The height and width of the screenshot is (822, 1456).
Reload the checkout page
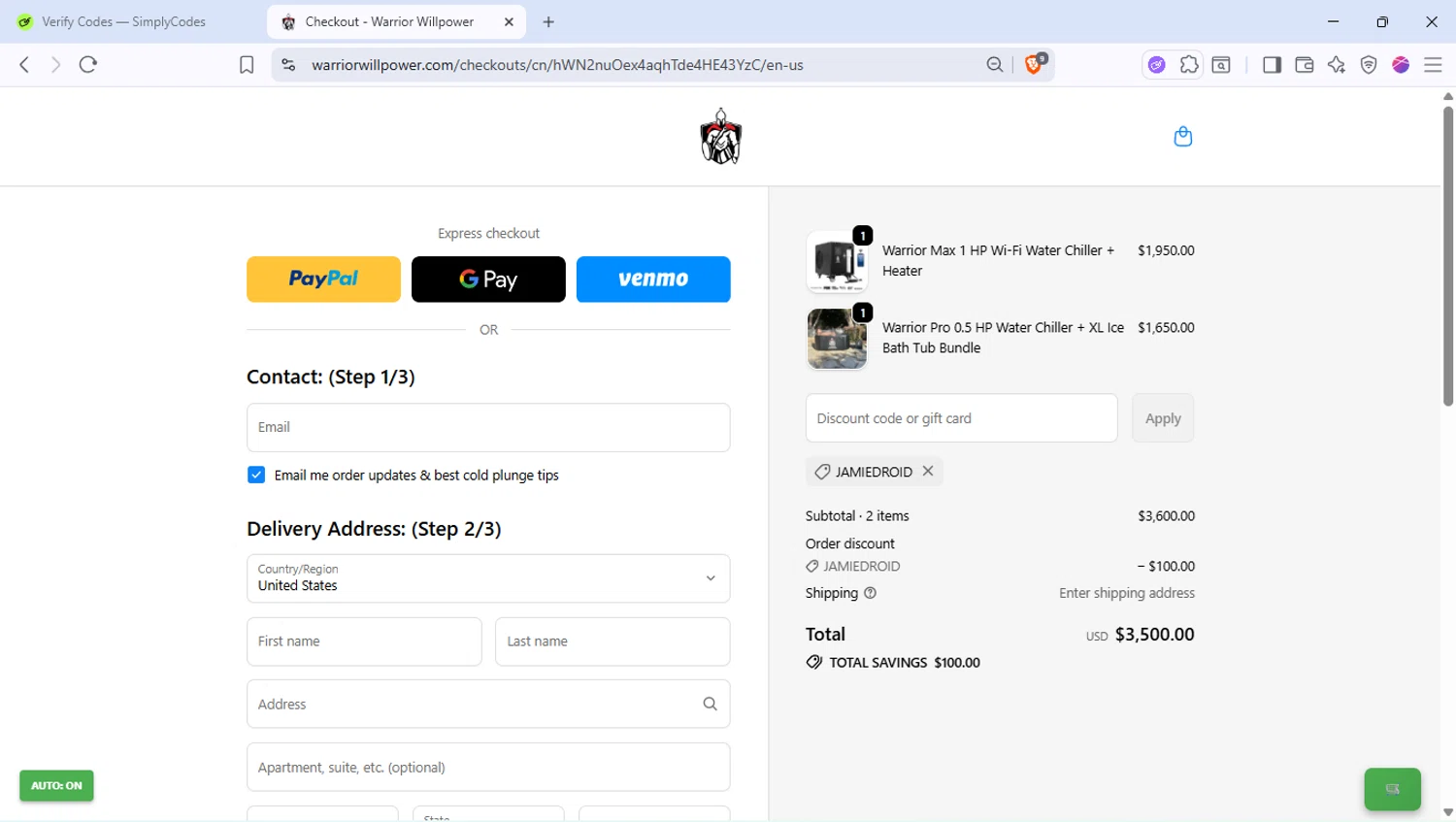pos(88,65)
